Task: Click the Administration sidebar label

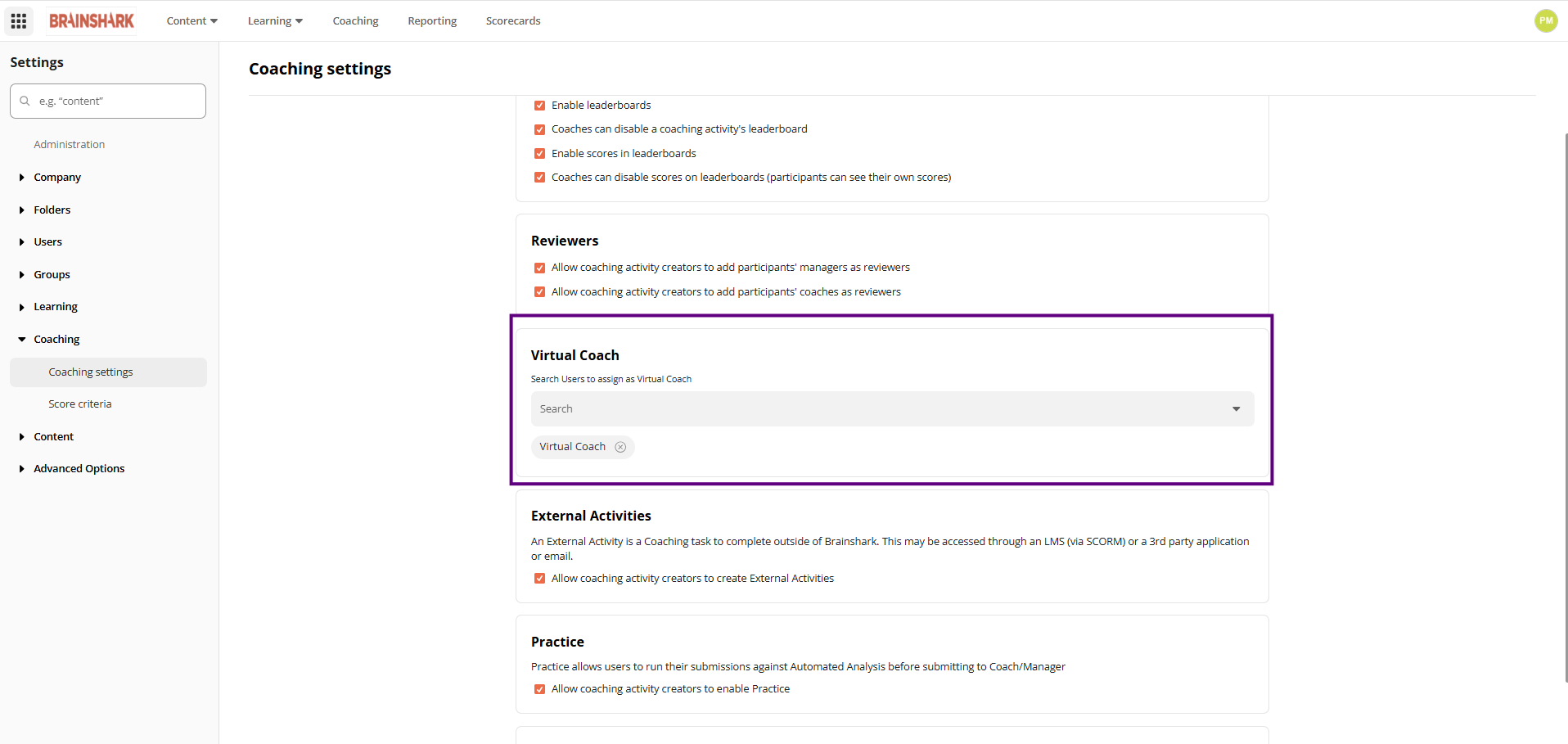Action: [70, 144]
